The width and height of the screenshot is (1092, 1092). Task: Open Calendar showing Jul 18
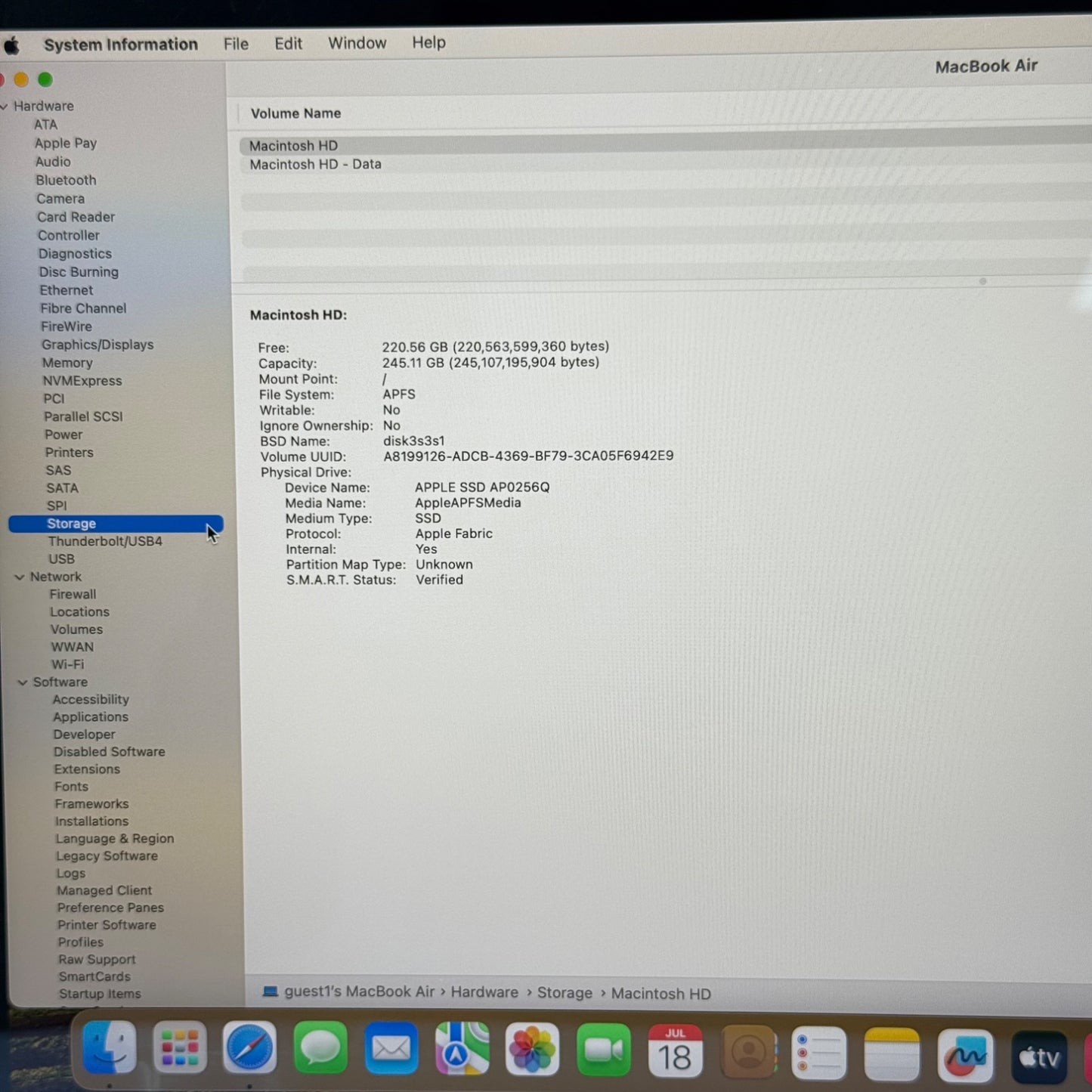pos(675,1051)
